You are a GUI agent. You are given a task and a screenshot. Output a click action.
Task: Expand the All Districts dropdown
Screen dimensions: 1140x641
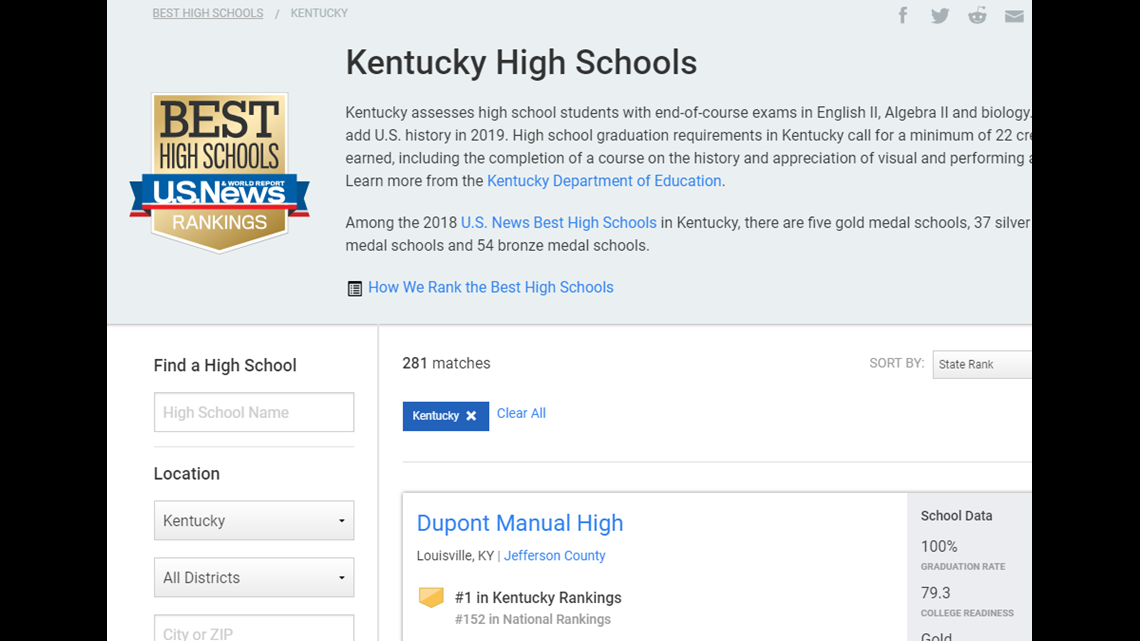coord(253,577)
